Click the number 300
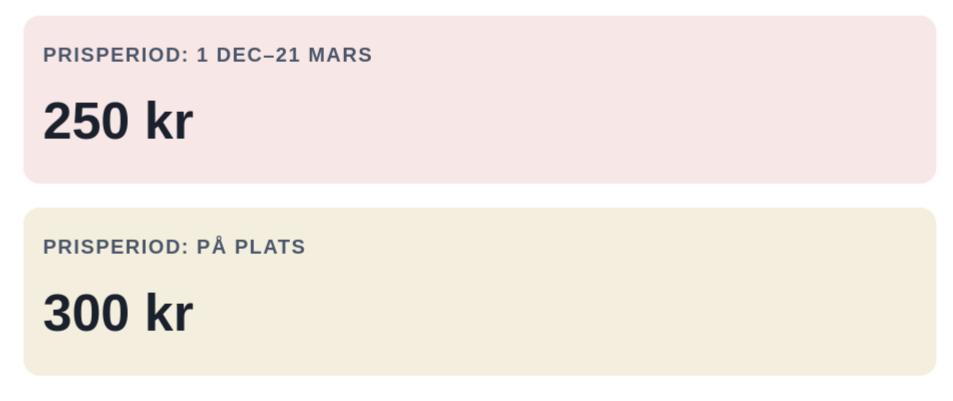The image size is (953, 401). [x=86, y=314]
